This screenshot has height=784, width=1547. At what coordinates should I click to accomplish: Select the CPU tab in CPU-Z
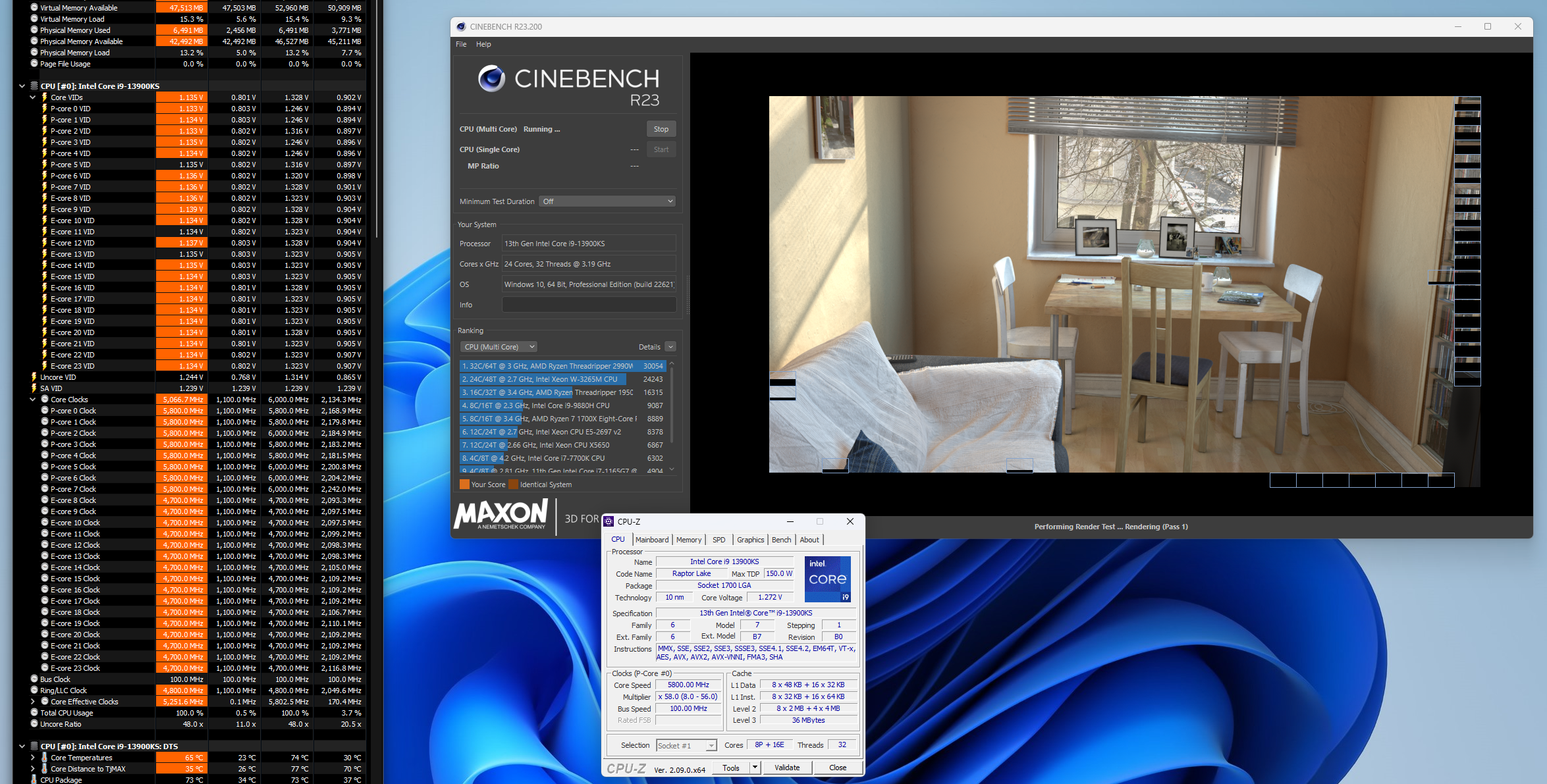[x=618, y=540]
